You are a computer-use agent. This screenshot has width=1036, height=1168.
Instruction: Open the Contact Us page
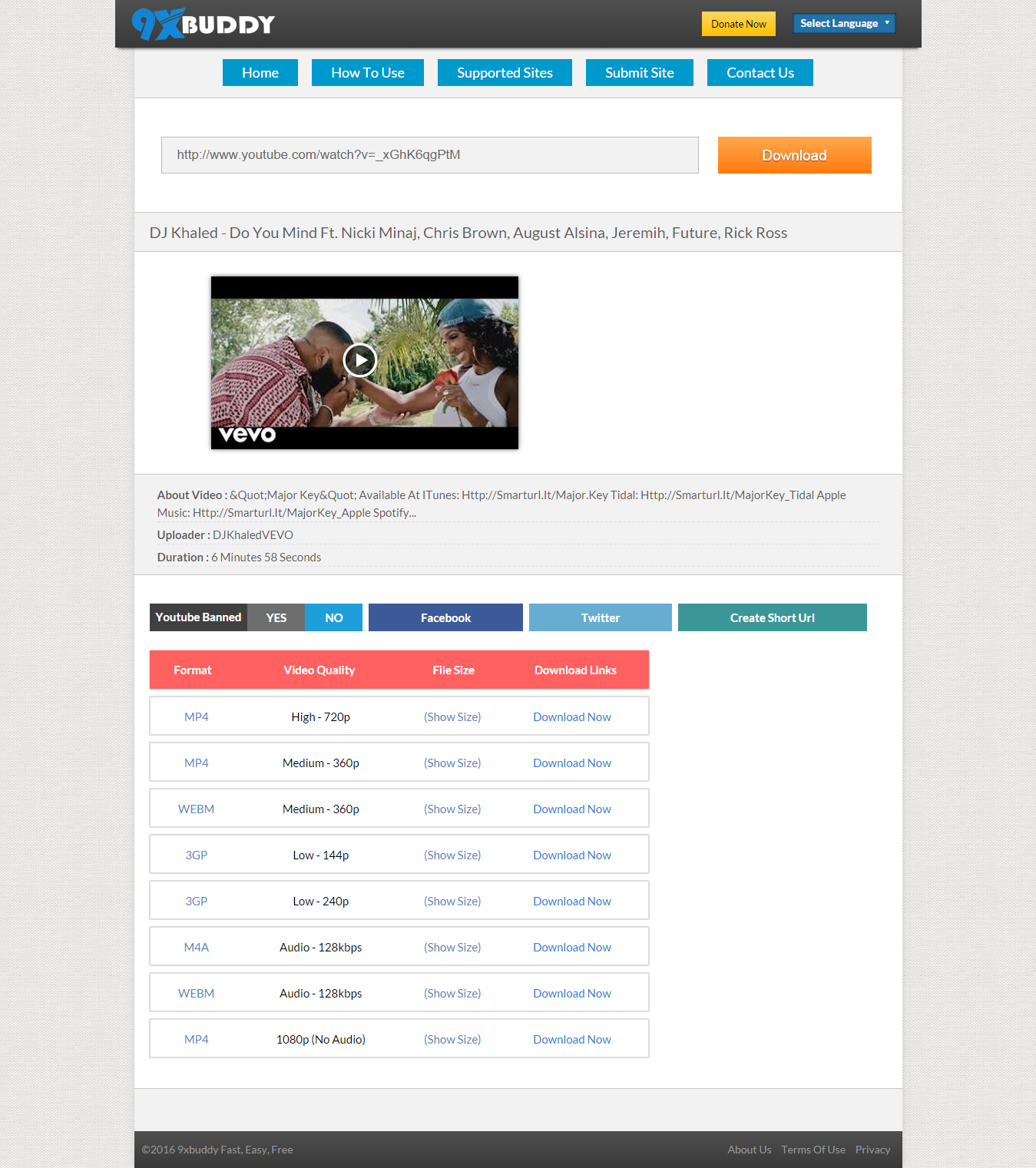tap(760, 73)
